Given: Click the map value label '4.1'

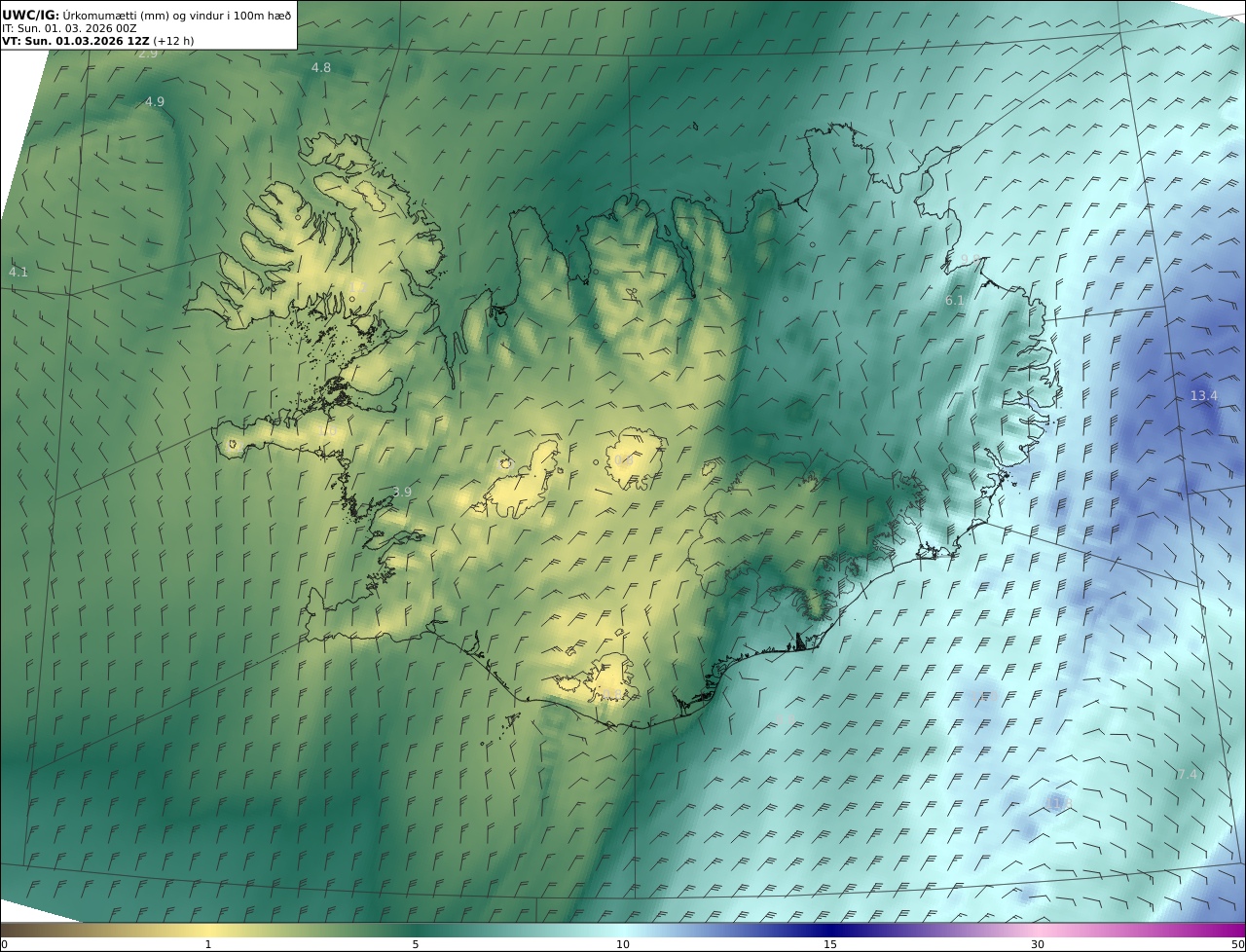Looking at the screenshot, I should (x=18, y=272).
